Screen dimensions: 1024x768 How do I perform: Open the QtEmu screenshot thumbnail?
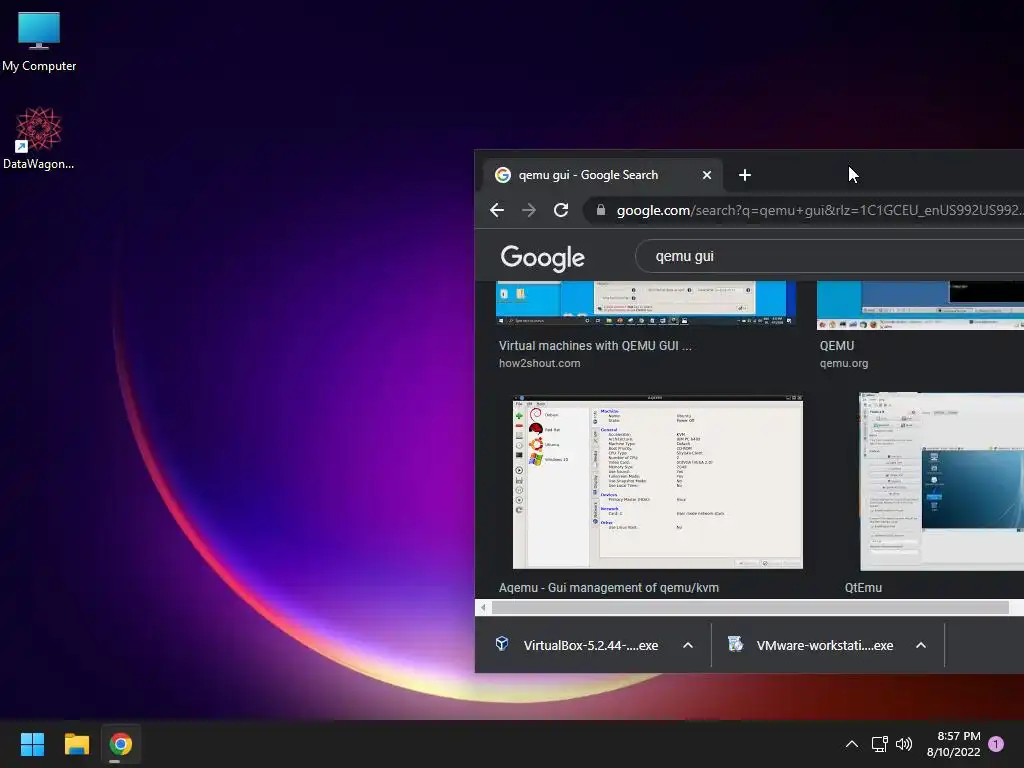(942, 482)
